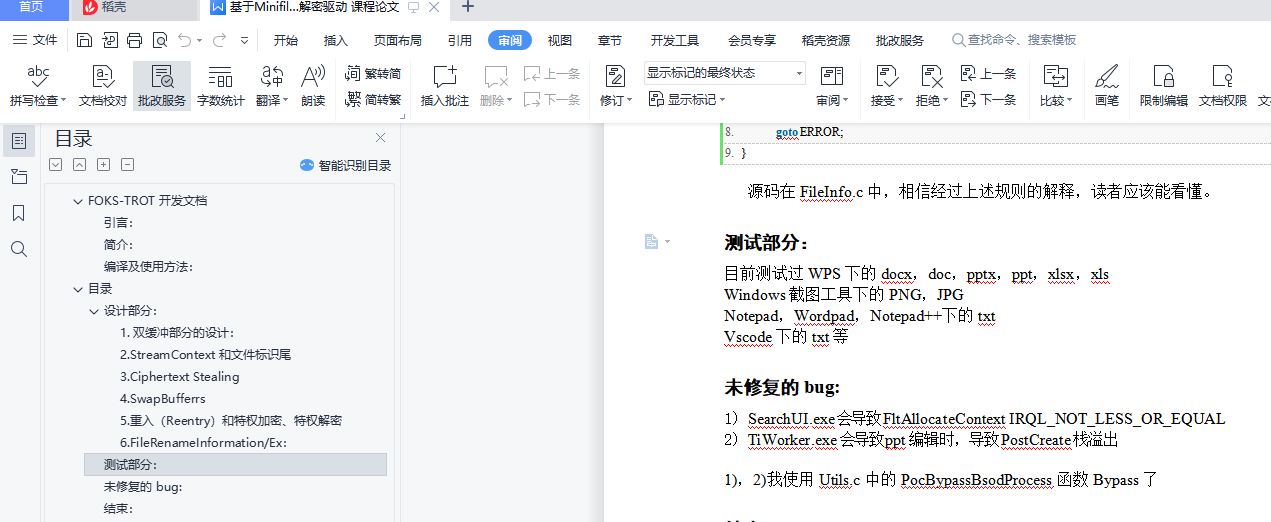The width and height of the screenshot is (1271, 522).
Task: Switch to the 开始 ribbon tab
Action: pyautogui.click(x=286, y=41)
